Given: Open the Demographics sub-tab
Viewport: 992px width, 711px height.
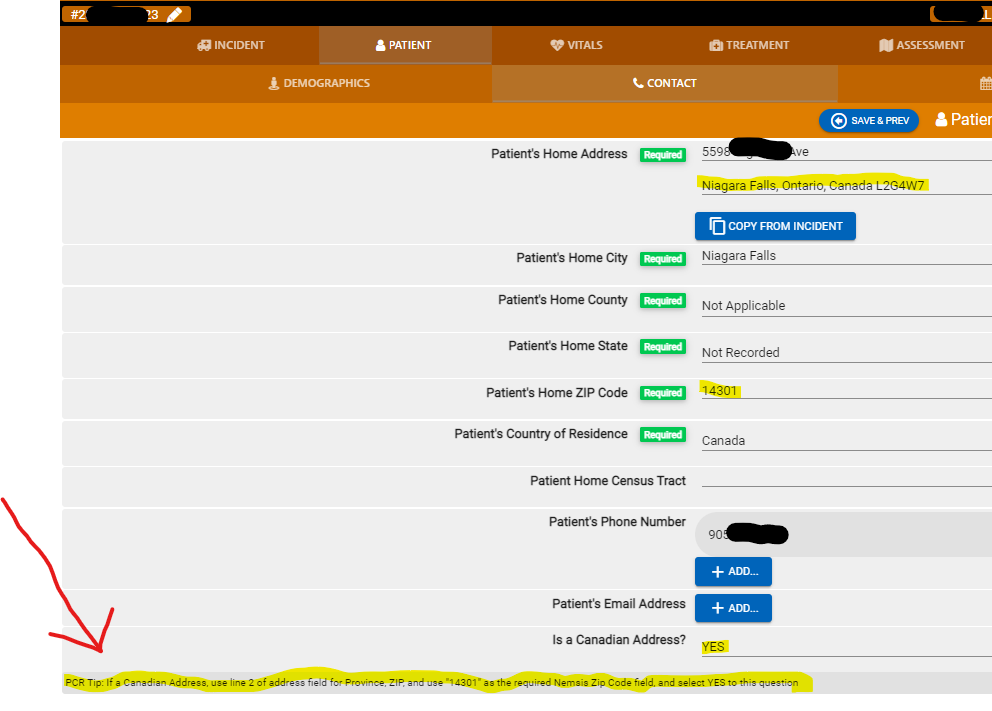Looking at the screenshot, I should pyautogui.click(x=319, y=83).
